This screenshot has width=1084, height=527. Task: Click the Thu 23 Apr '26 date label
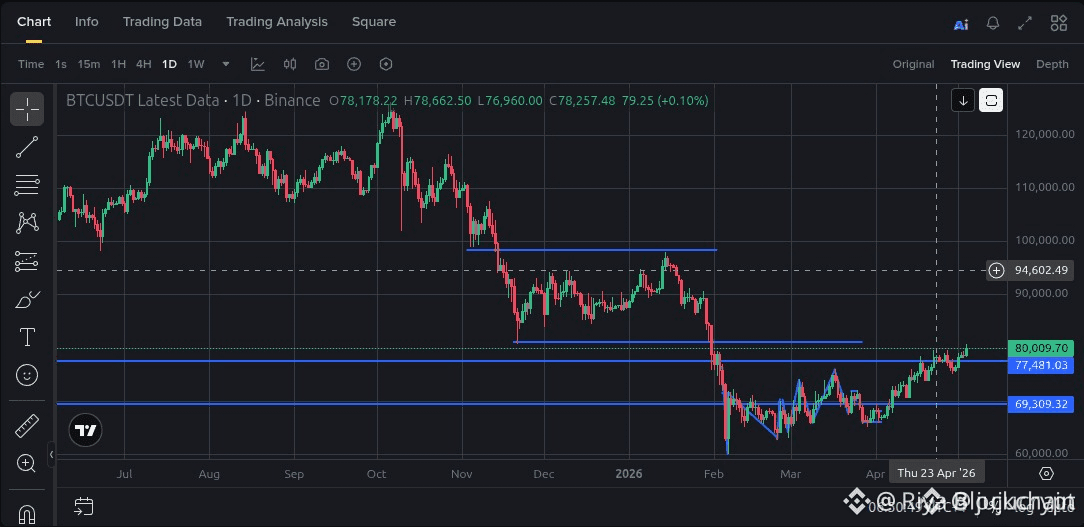pos(936,474)
